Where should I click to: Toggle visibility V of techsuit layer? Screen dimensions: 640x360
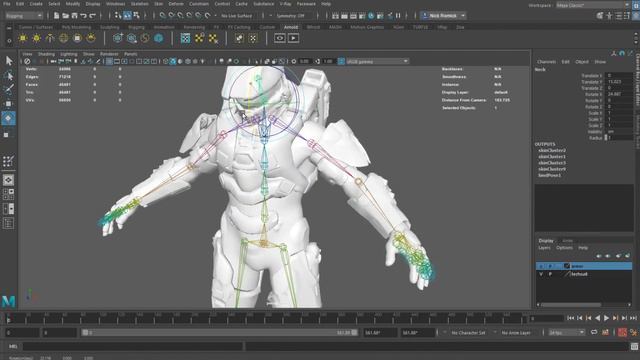tap(541, 274)
